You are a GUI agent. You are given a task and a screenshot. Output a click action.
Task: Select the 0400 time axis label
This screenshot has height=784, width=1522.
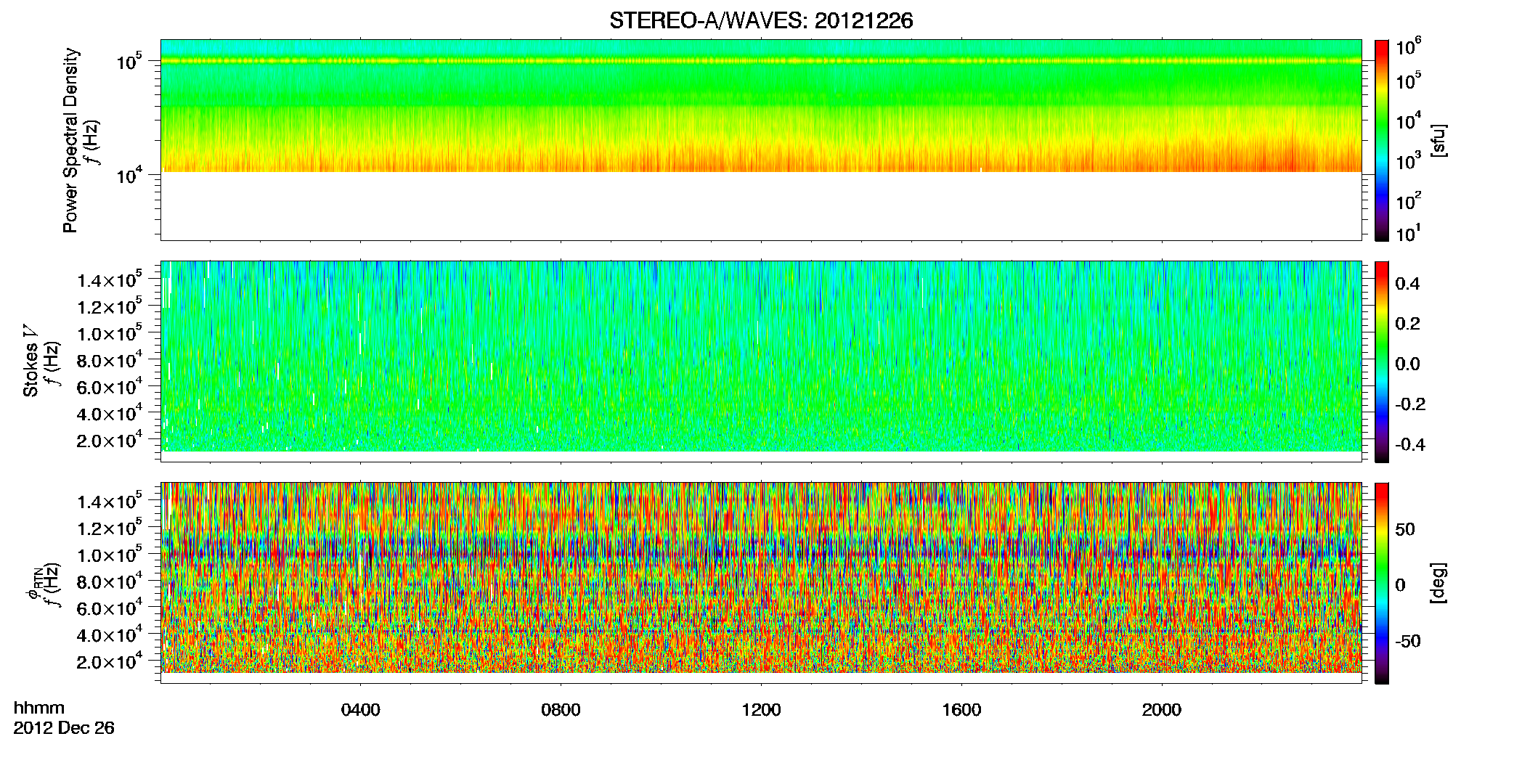[360, 710]
